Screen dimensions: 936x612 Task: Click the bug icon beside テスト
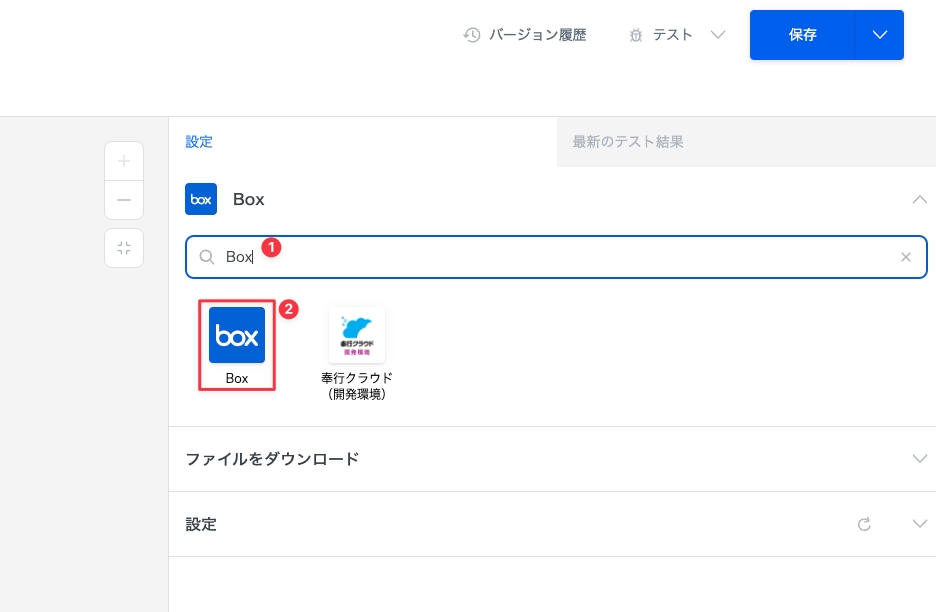636,35
